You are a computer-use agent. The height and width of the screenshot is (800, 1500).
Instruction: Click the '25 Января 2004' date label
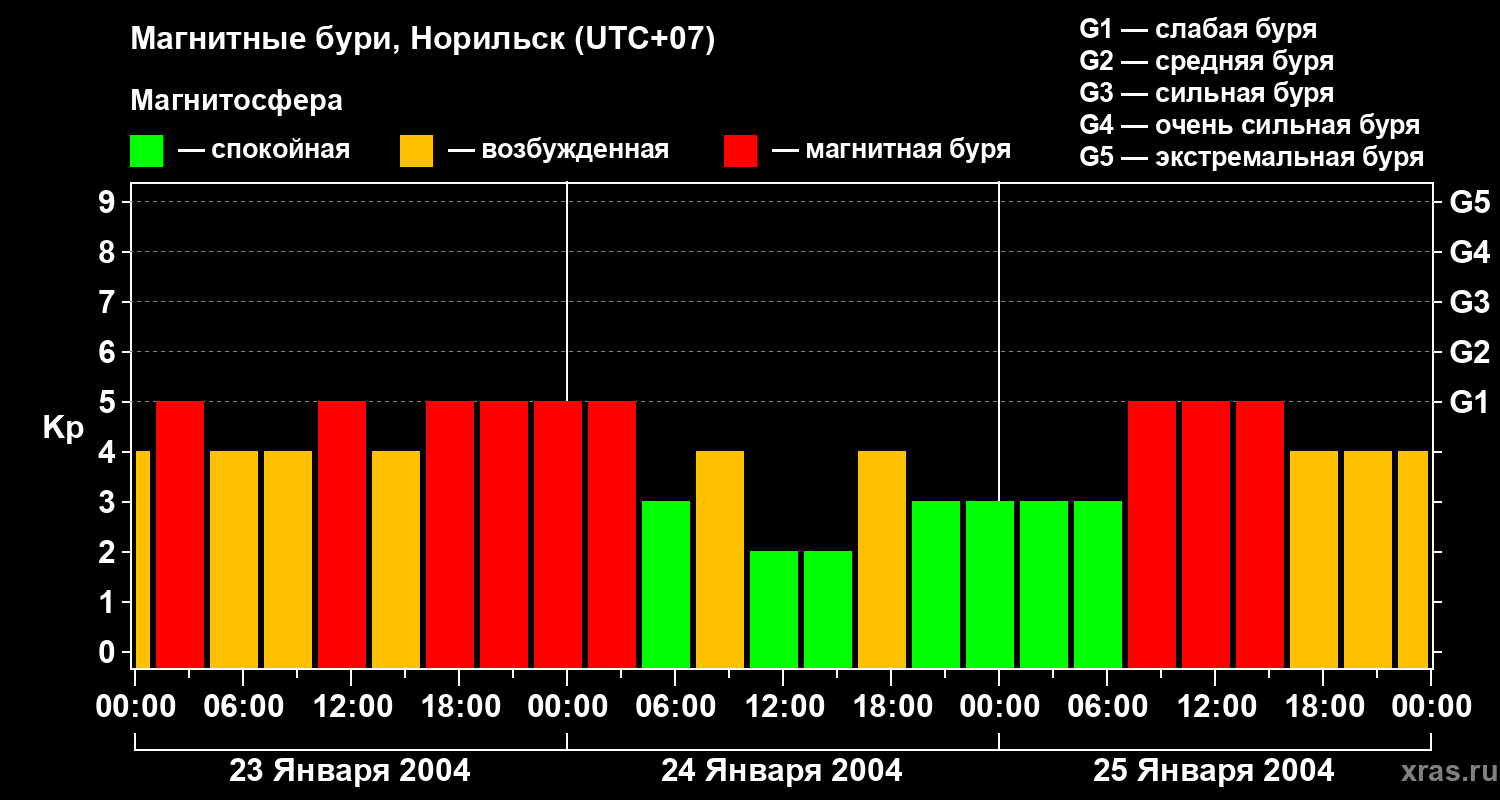[x=1214, y=771]
